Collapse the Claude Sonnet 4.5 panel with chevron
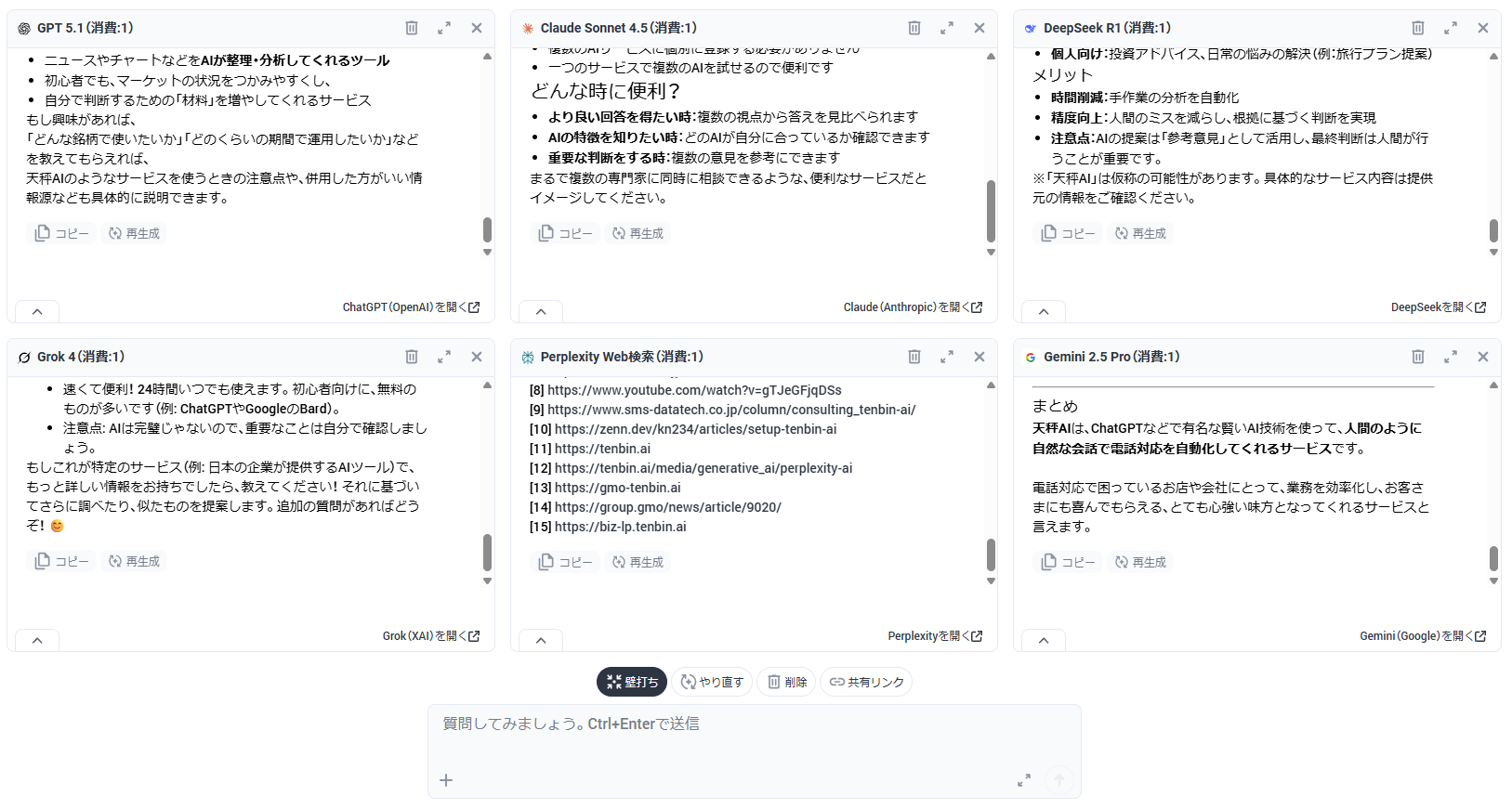This screenshot has height=809, width=1512. click(x=541, y=312)
